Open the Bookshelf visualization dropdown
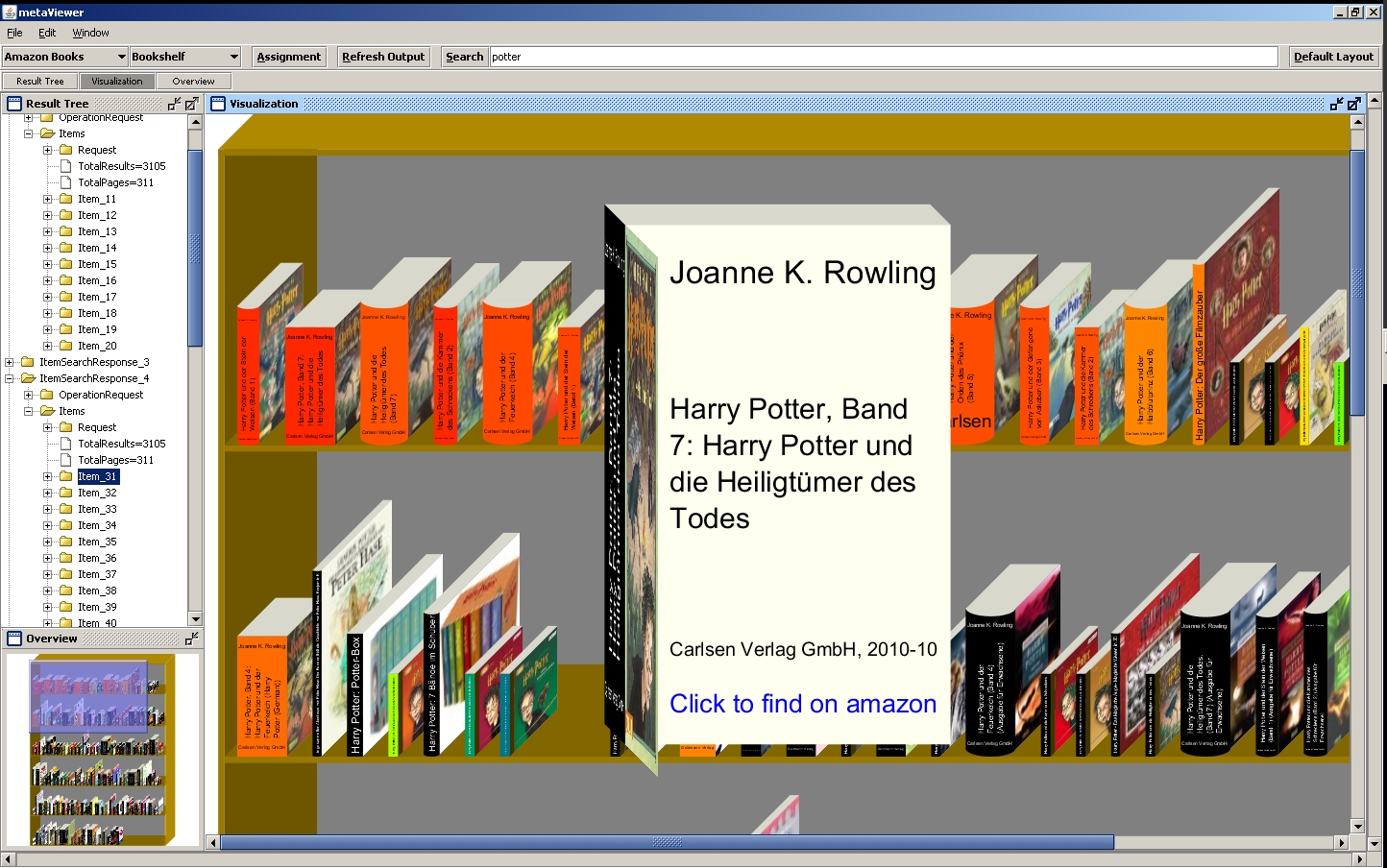The height and width of the screenshot is (868, 1387). tap(184, 57)
